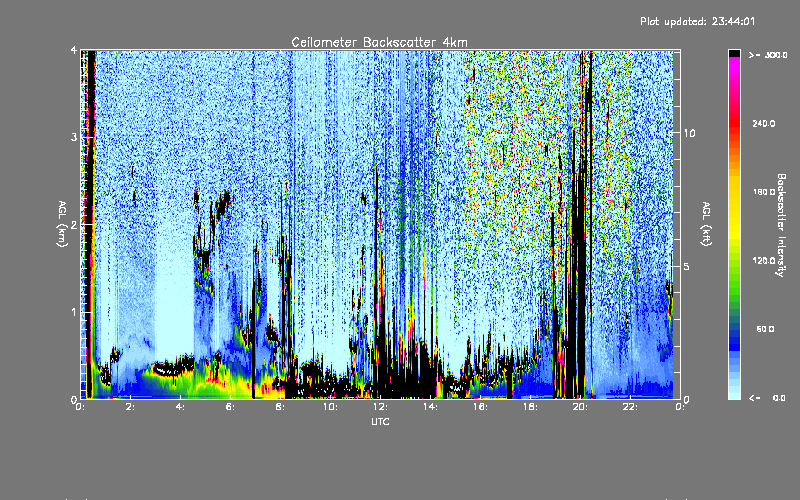Screen dimensions: 800x500
Task: Click the "Backscatter Intensity" colorbar label
Action: point(781,225)
